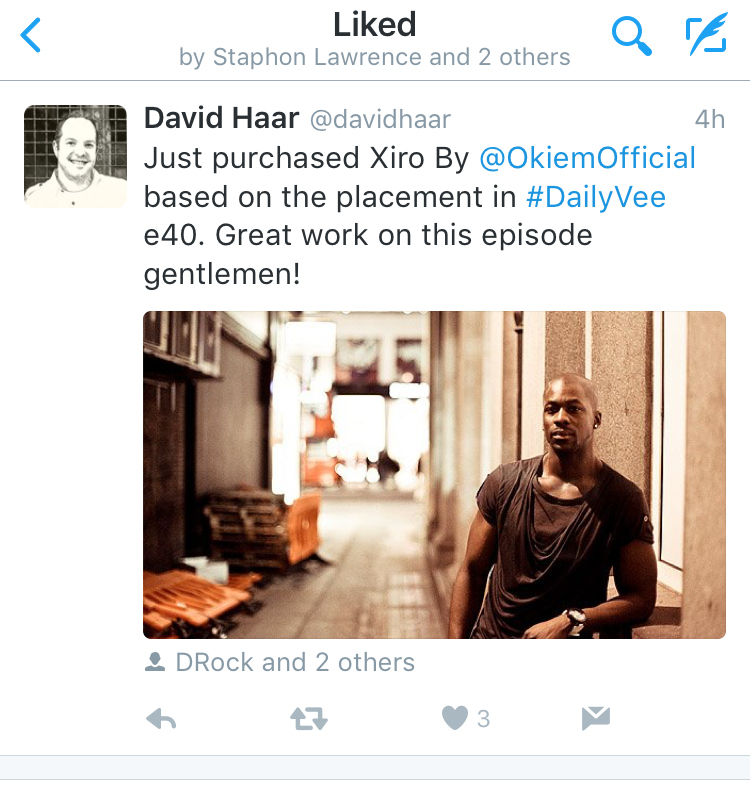Open search with the magnifier icon
Screen dimensions: 750x798
point(631,35)
